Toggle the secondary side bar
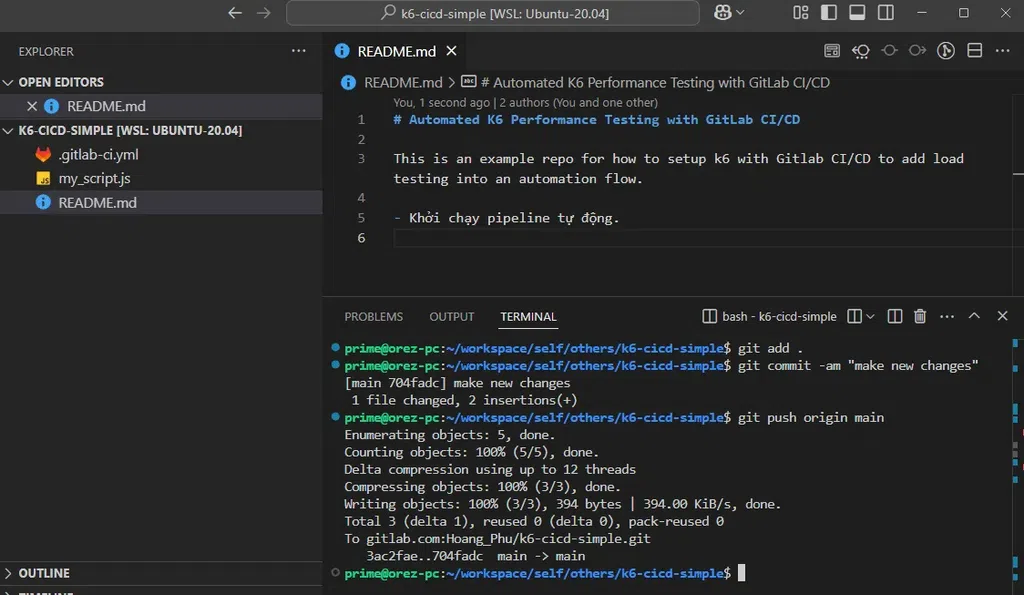 tap(886, 12)
